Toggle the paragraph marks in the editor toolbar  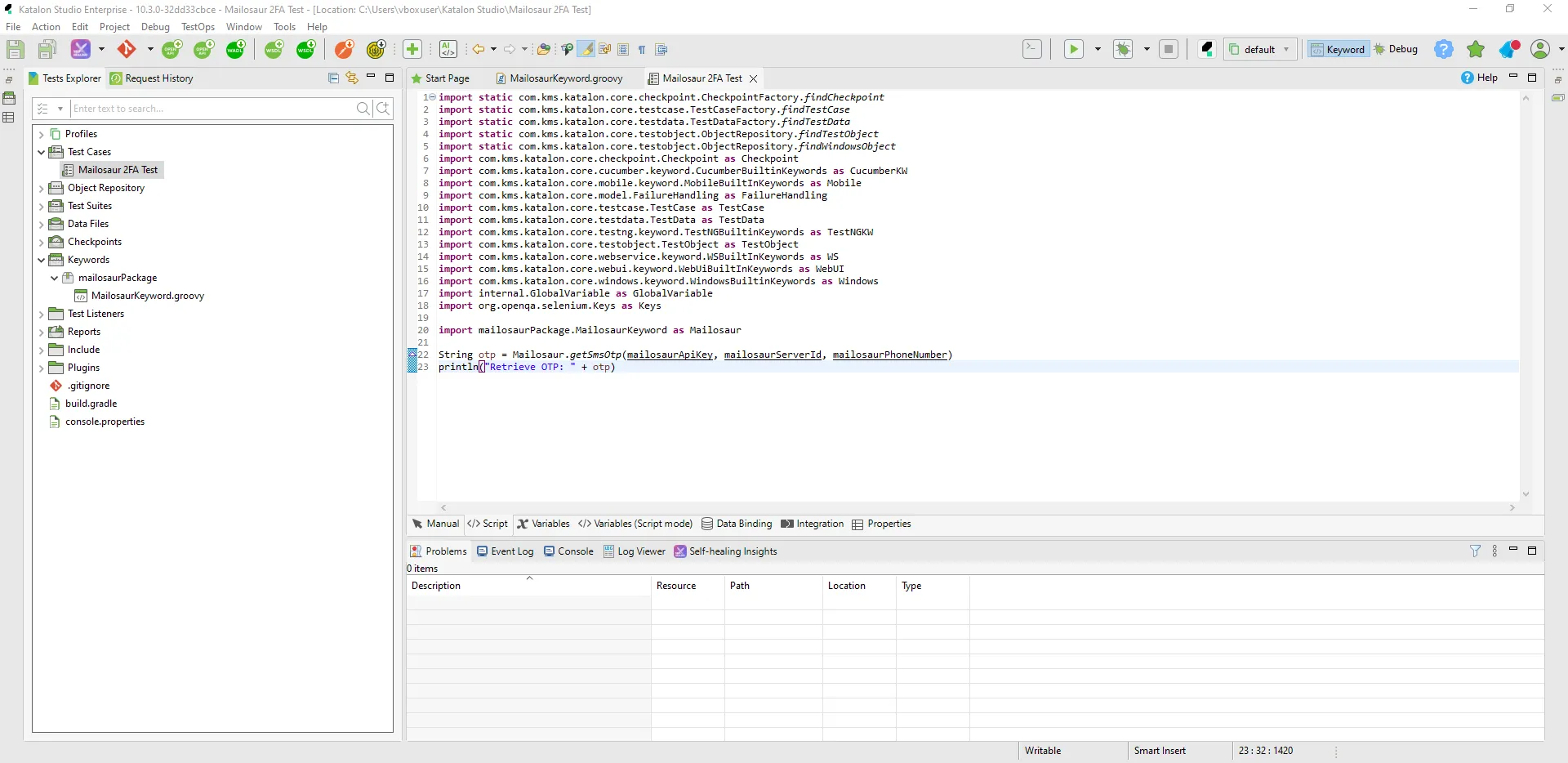[x=642, y=49]
